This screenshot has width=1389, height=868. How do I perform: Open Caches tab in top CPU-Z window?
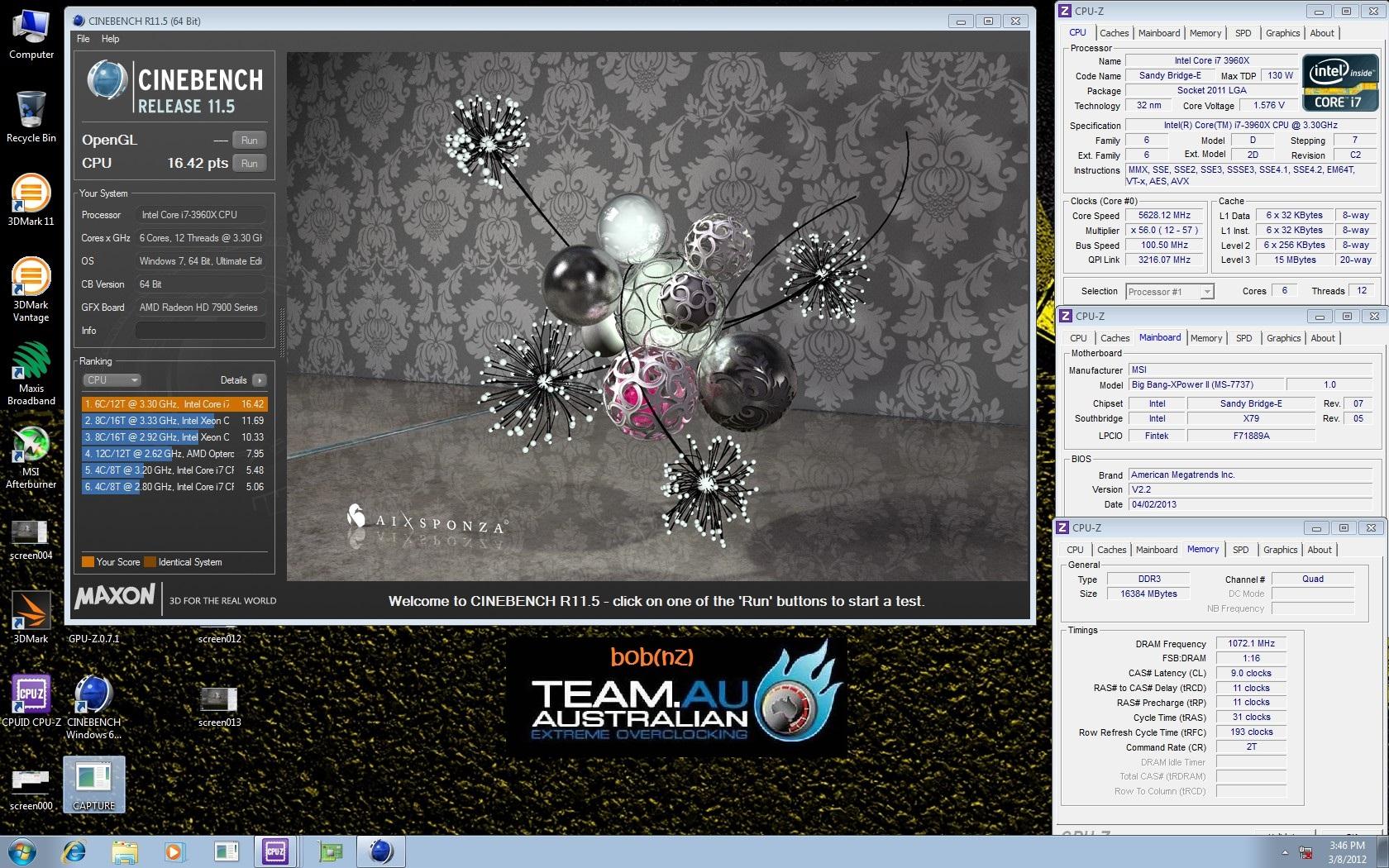coord(1114,33)
